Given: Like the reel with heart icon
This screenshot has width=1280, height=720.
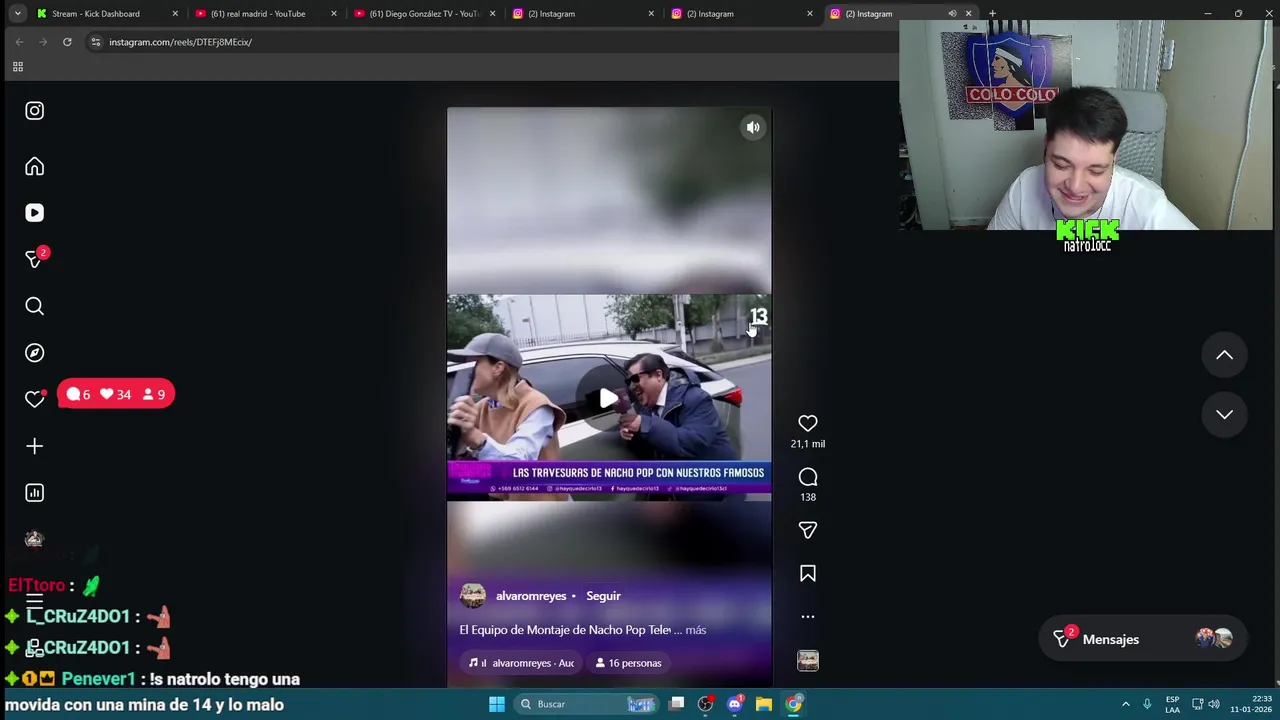Looking at the screenshot, I should [808, 424].
